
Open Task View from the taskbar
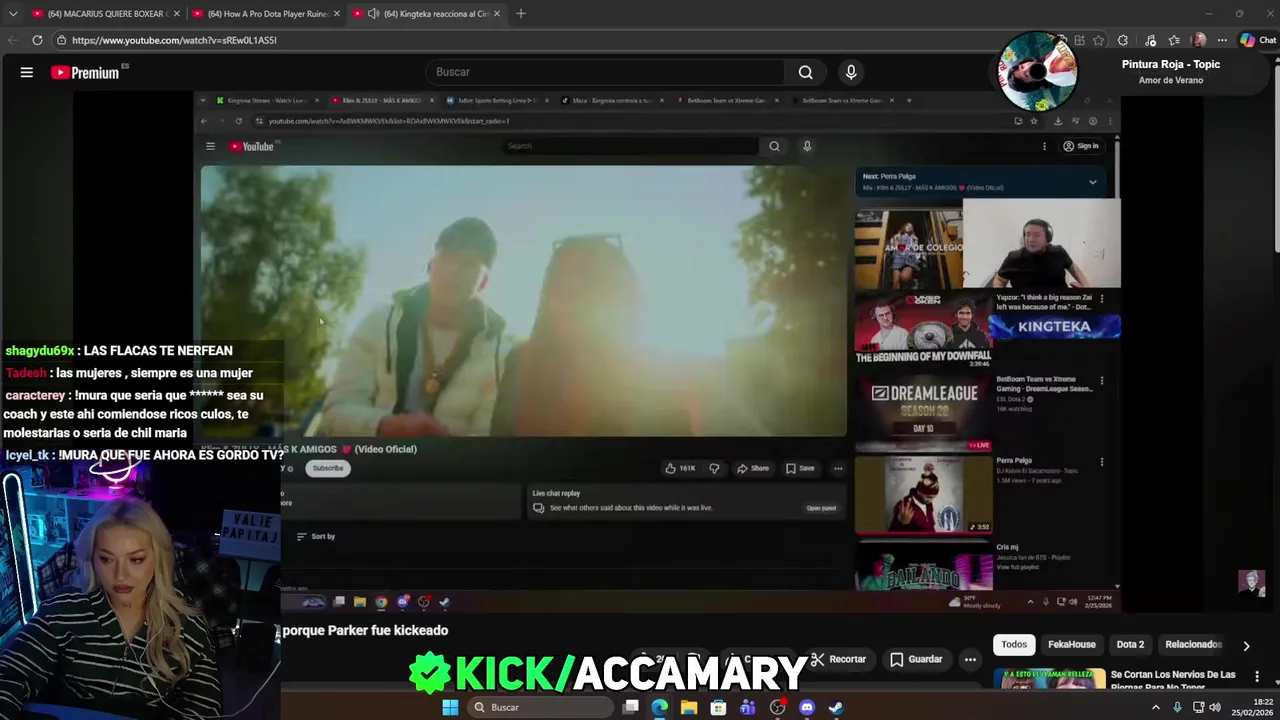pyautogui.click(x=631, y=707)
